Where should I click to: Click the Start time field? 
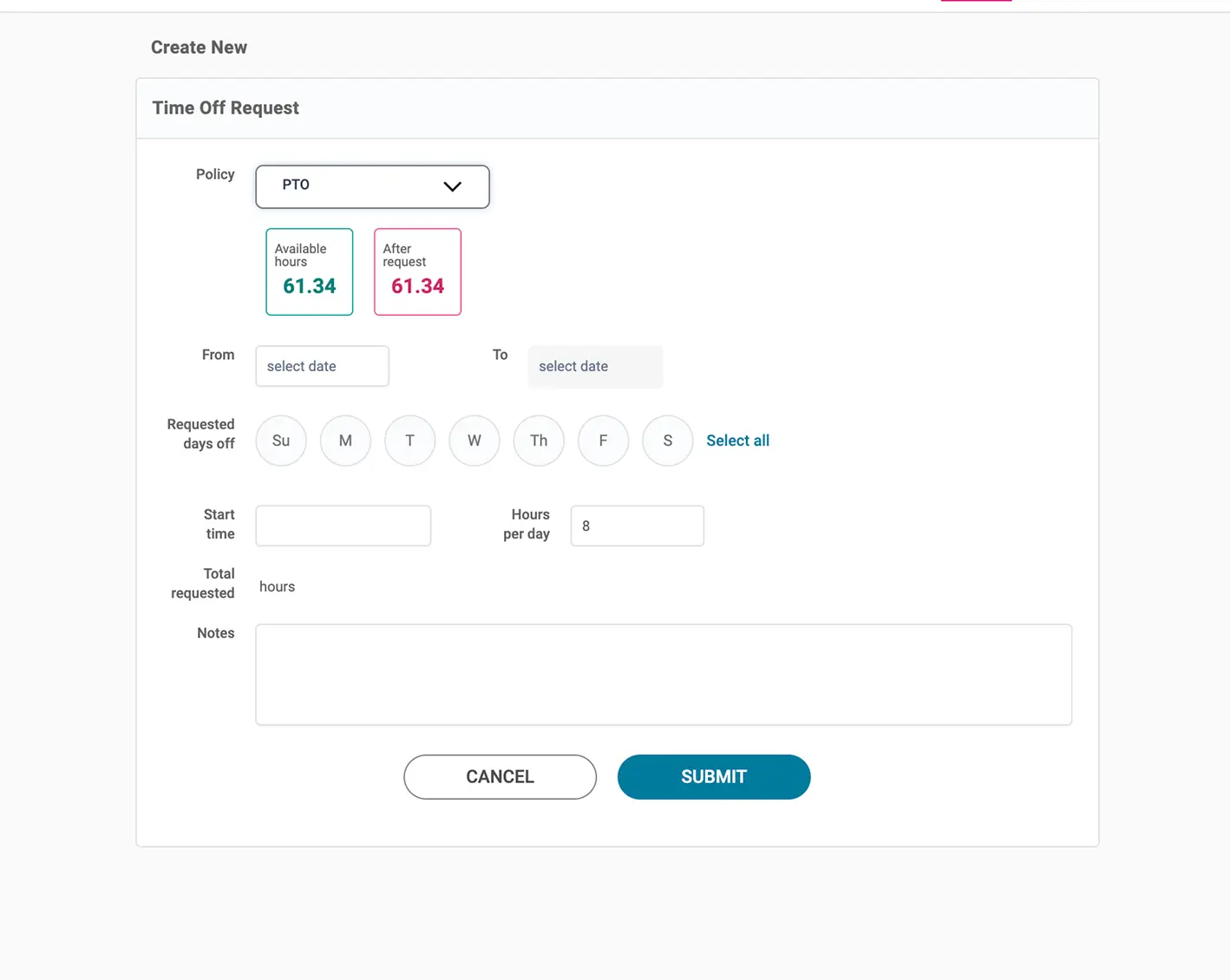[343, 526]
